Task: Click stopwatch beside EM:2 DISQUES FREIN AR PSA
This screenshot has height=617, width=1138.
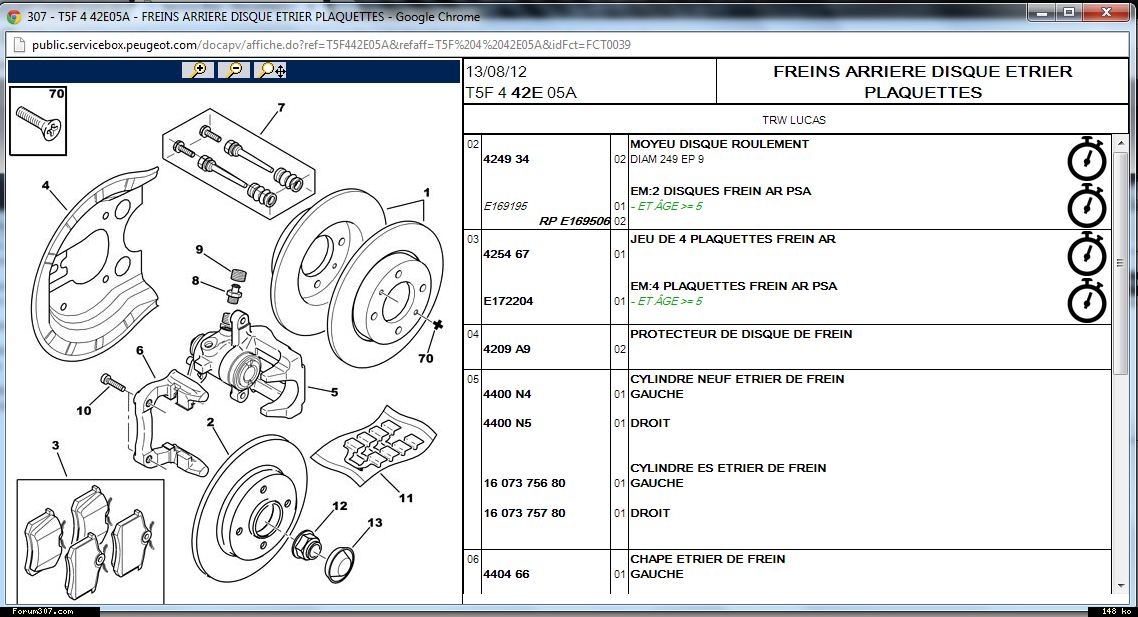Action: pos(1087,206)
